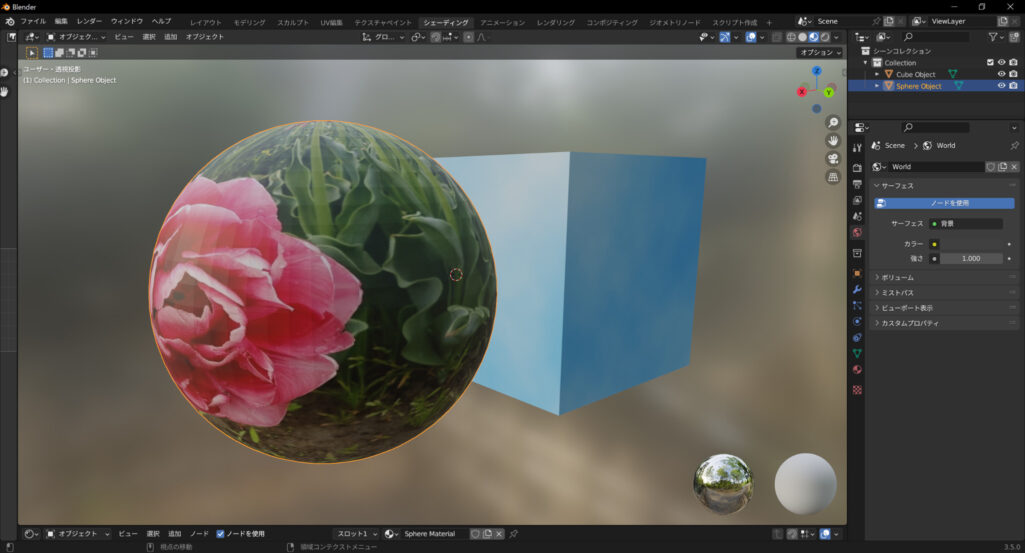Viewport: 1025px width, 553px height.
Task: Open the Physics properties tab
Action: [x=857, y=322]
